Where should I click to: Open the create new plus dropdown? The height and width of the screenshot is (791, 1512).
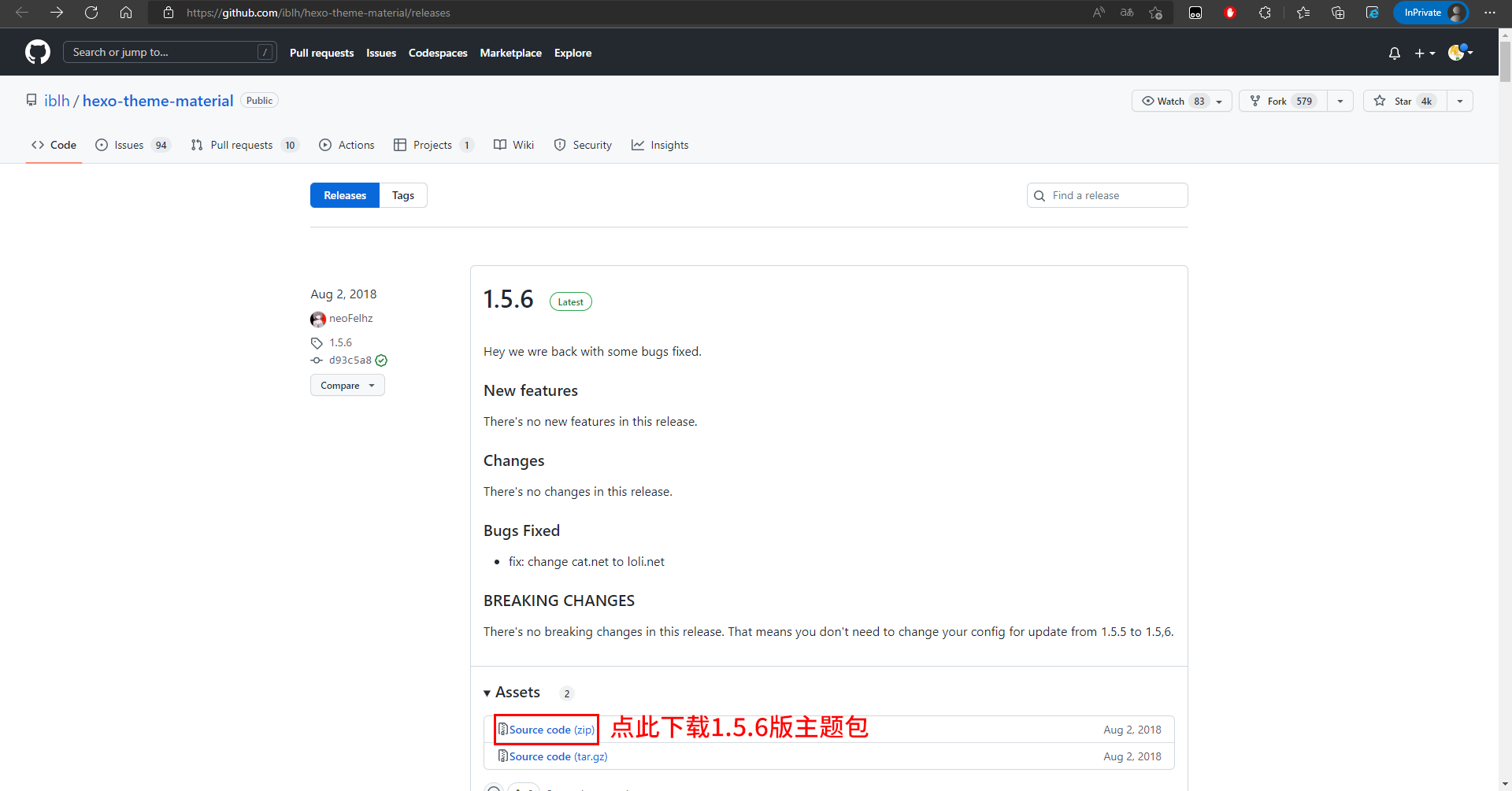click(1425, 53)
